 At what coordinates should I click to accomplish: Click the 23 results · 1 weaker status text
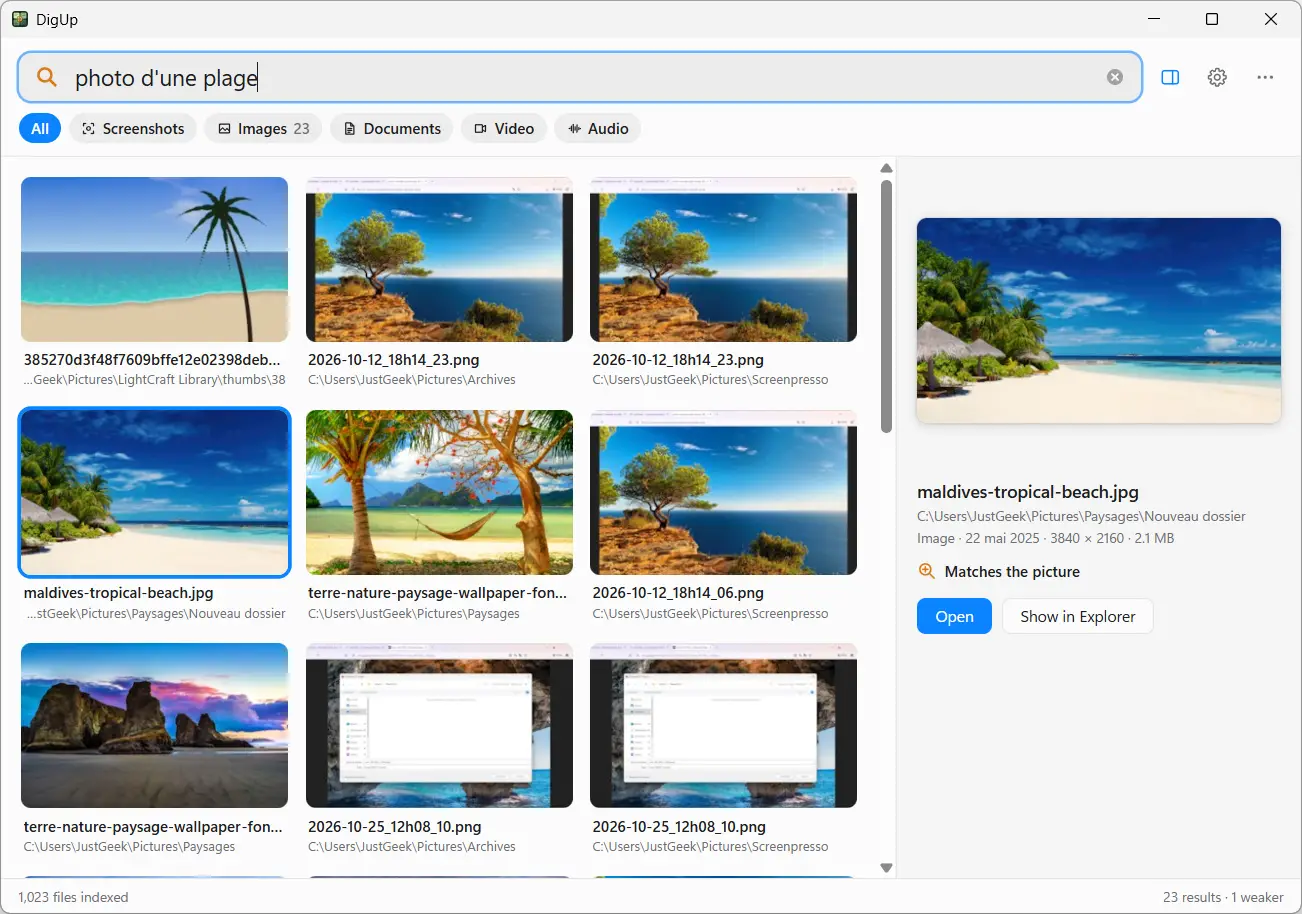tap(1223, 897)
